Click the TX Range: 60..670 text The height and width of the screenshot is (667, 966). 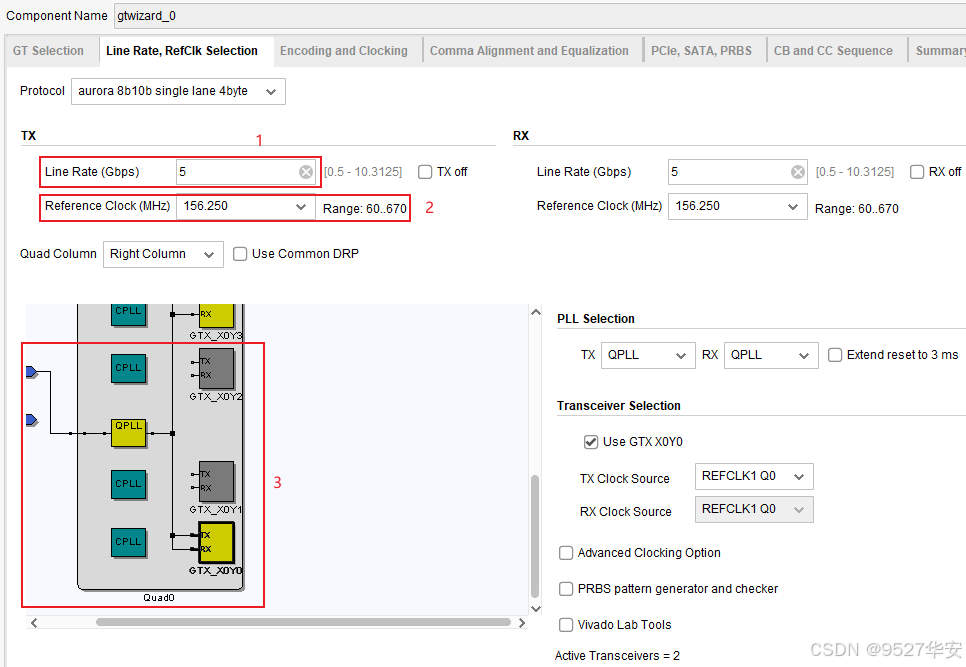tap(365, 209)
